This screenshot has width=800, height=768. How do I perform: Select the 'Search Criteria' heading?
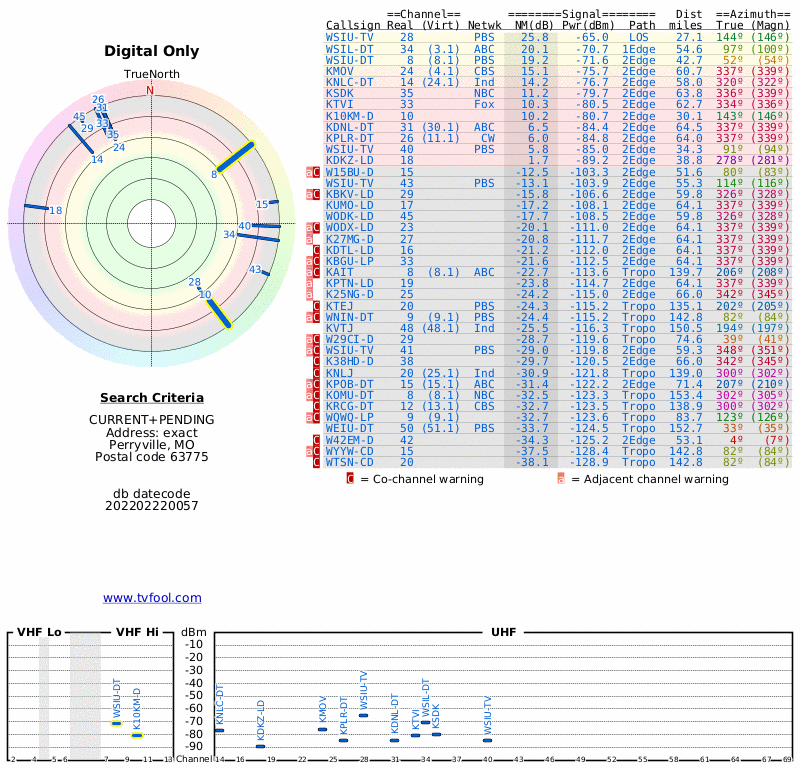152,398
